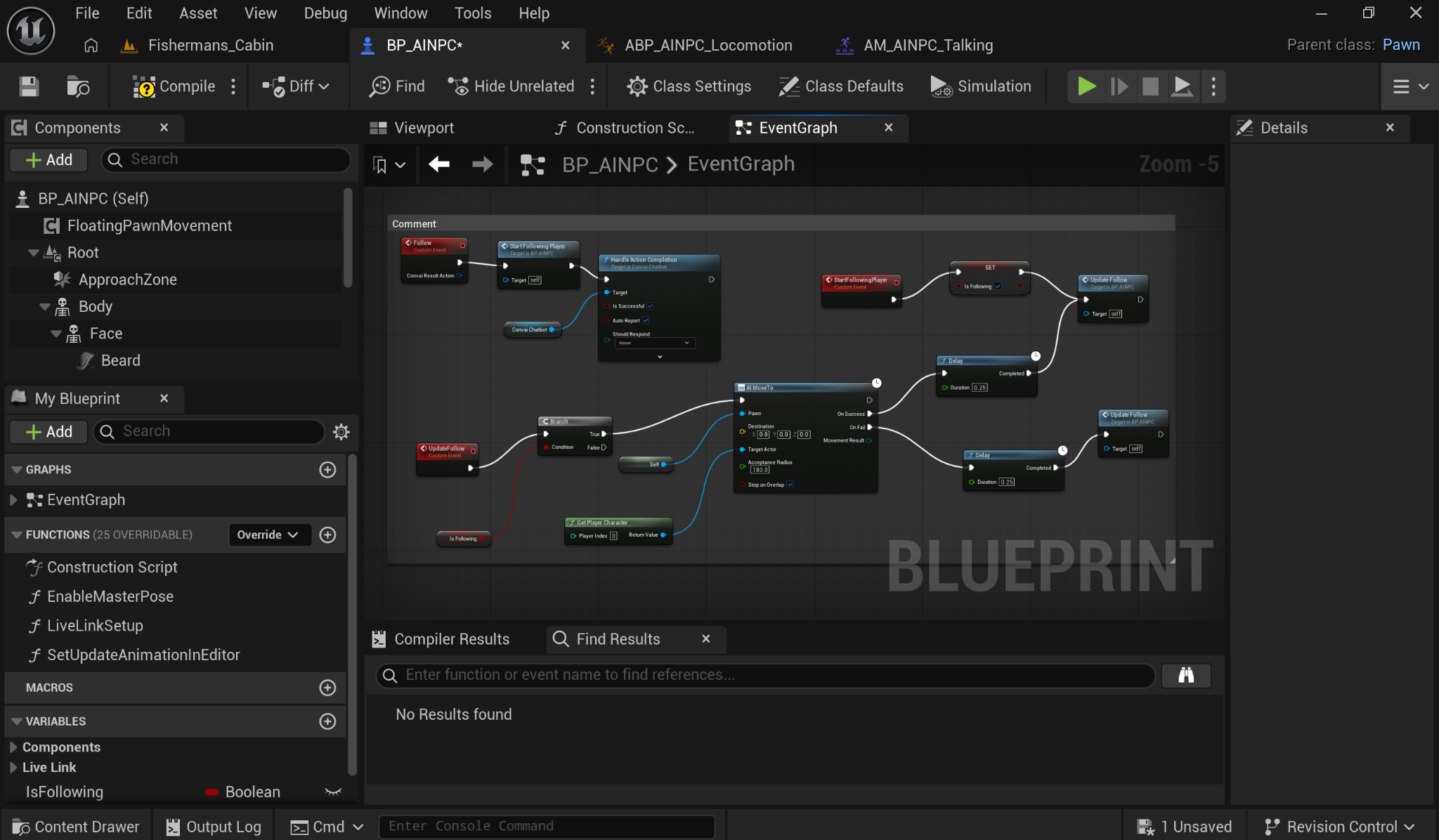Click the Components search field
Screen dimensions: 1439x840
click(x=226, y=159)
